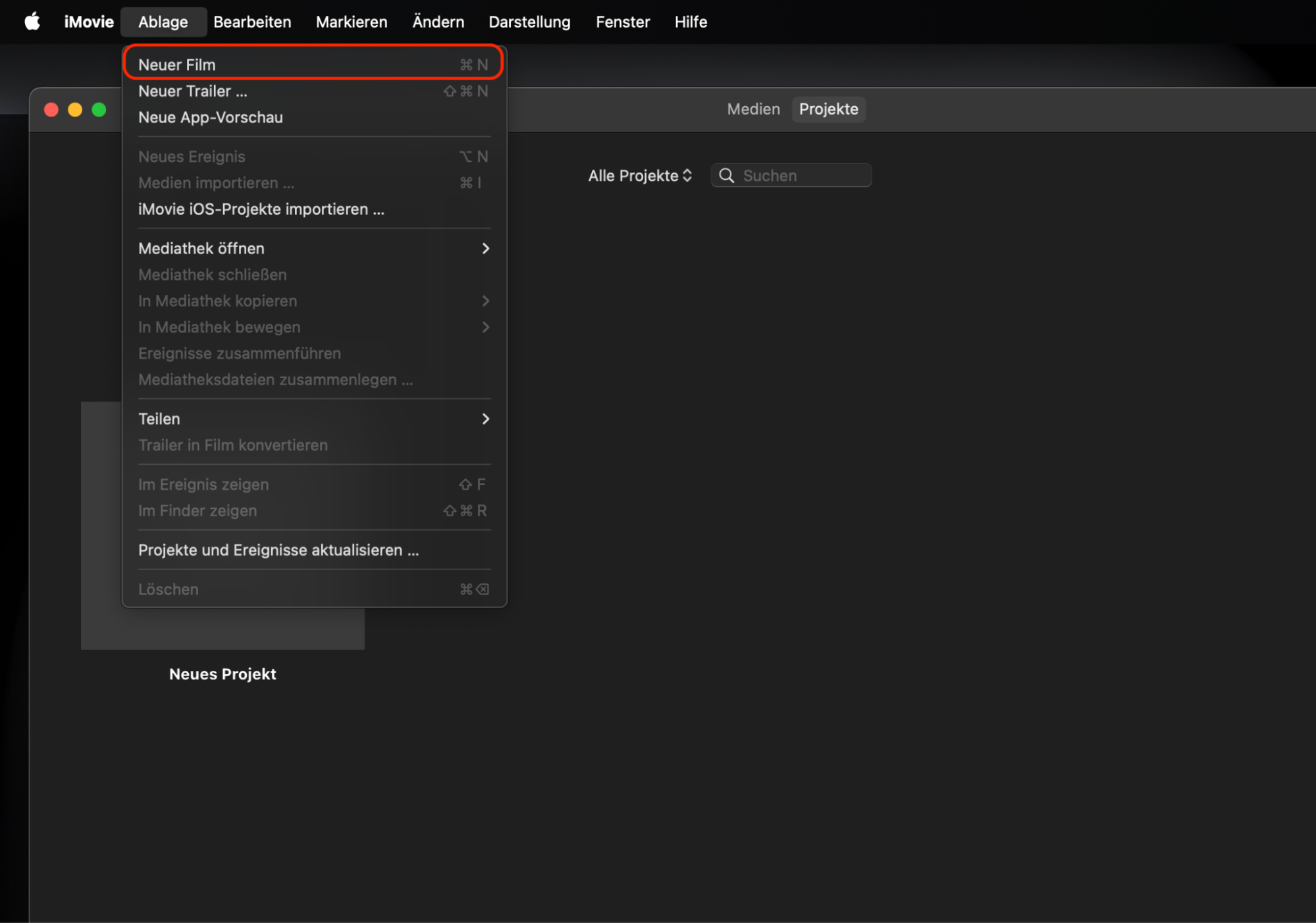Expand the Teilen submenu
The width and height of the screenshot is (1316, 923).
click(314, 419)
